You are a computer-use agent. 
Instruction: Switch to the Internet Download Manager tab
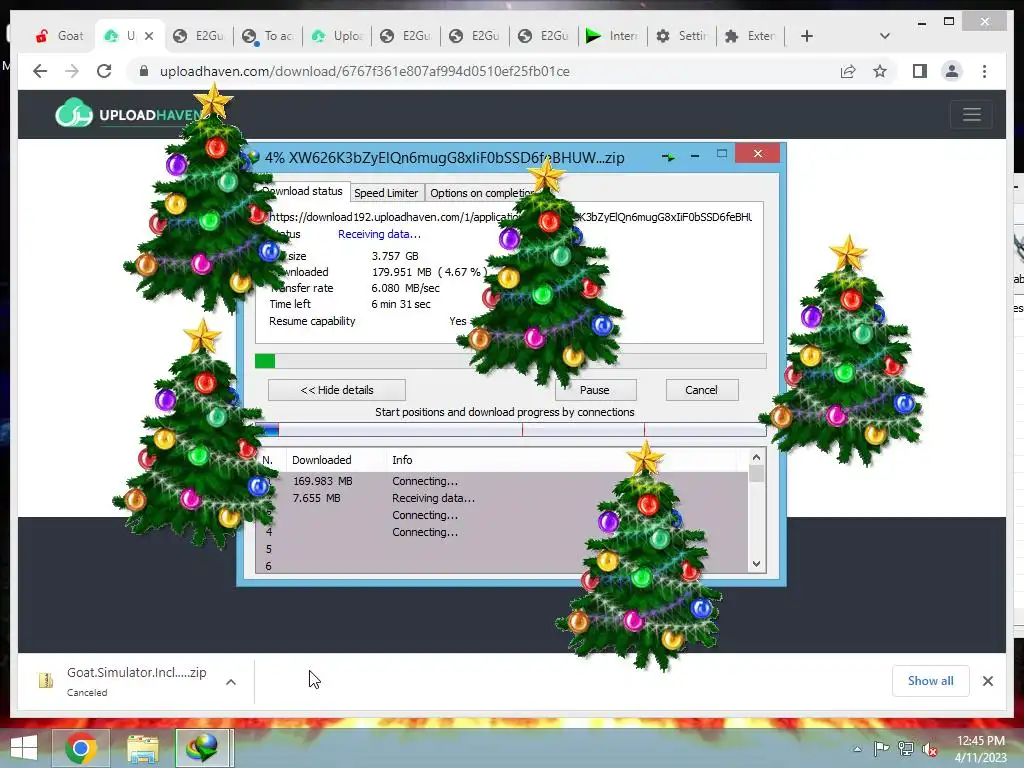coord(613,36)
